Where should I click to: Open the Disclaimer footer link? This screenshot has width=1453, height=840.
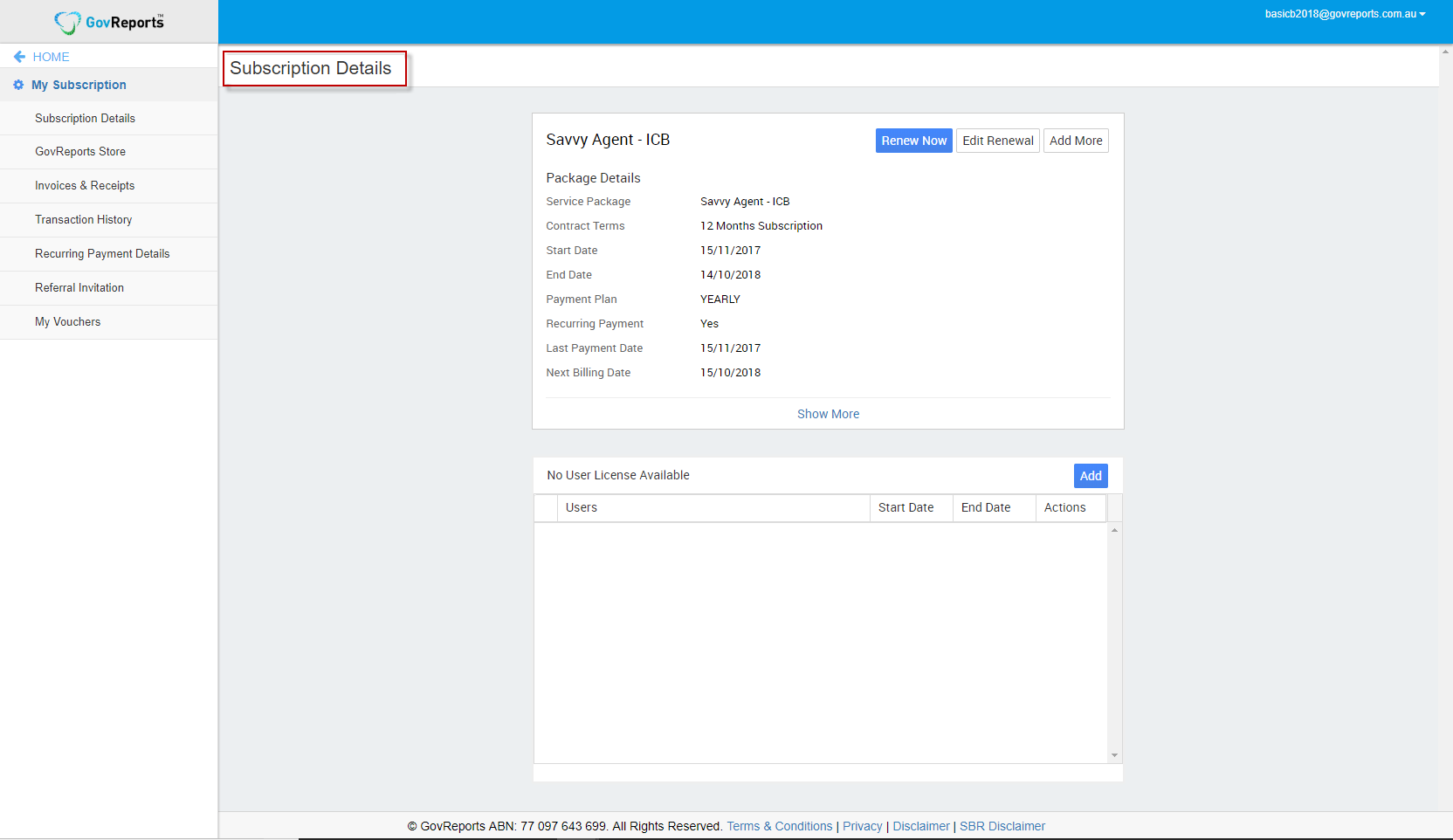[x=921, y=826]
